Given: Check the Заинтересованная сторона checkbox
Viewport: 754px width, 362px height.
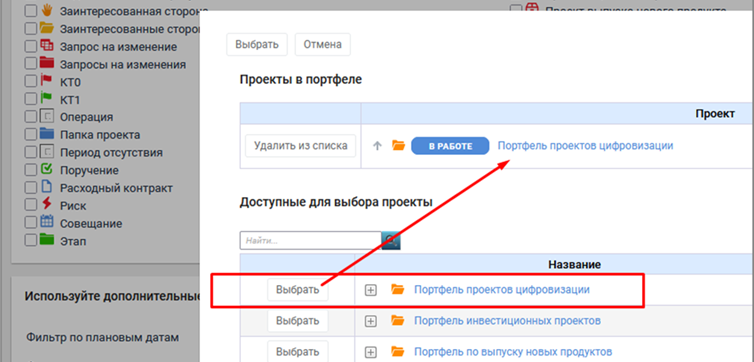Looking at the screenshot, I should (31, 12).
